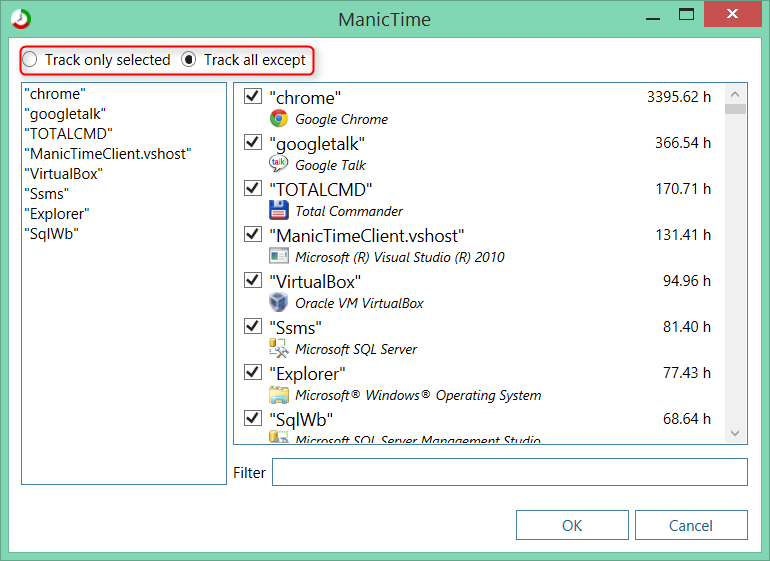Click the Google Talk bubble icon
The height and width of the screenshot is (561, 770).
(278, 164)
